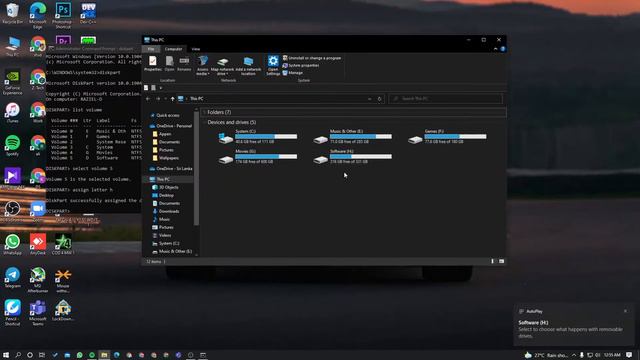Click the Forward navigation arrow

158,99
